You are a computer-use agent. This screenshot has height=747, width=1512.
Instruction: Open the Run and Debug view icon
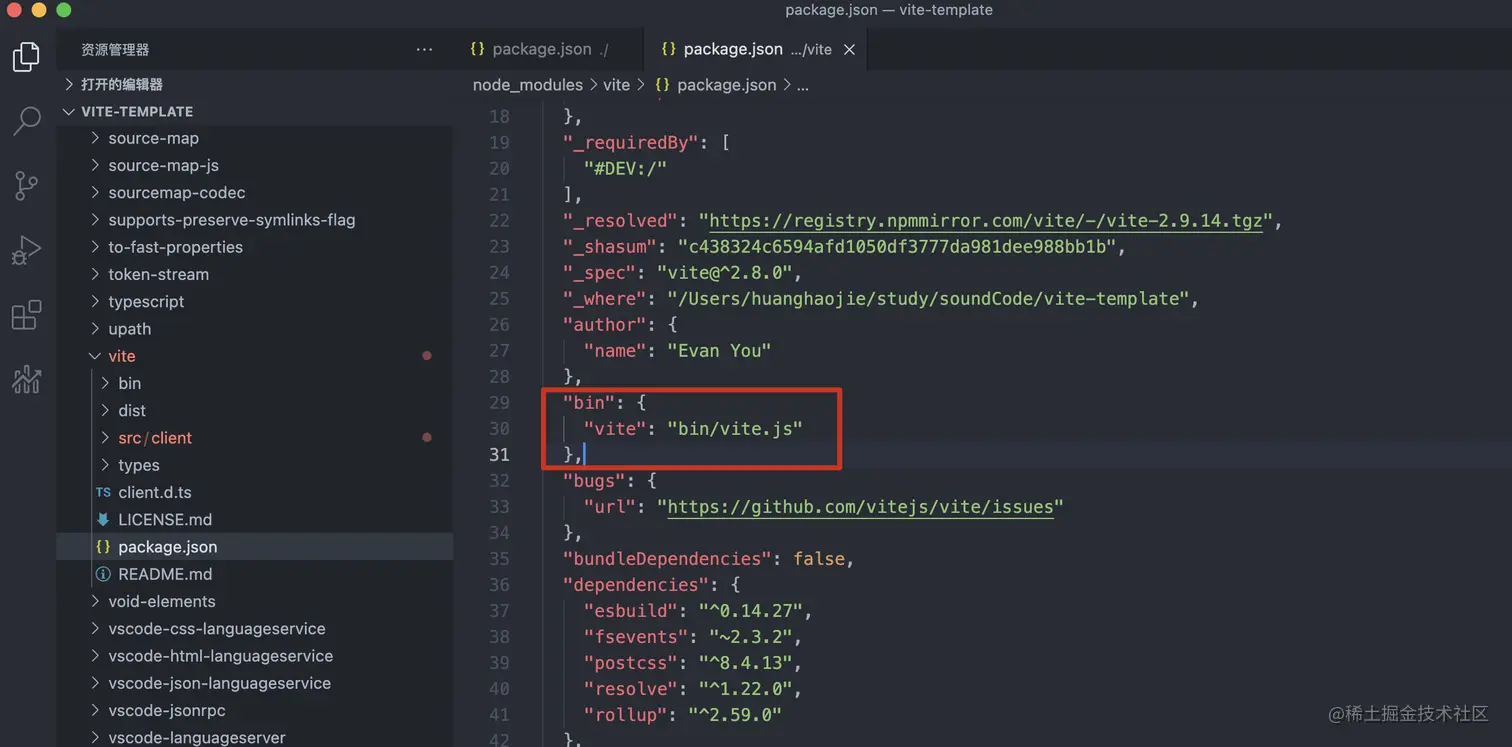click(26, 251)
